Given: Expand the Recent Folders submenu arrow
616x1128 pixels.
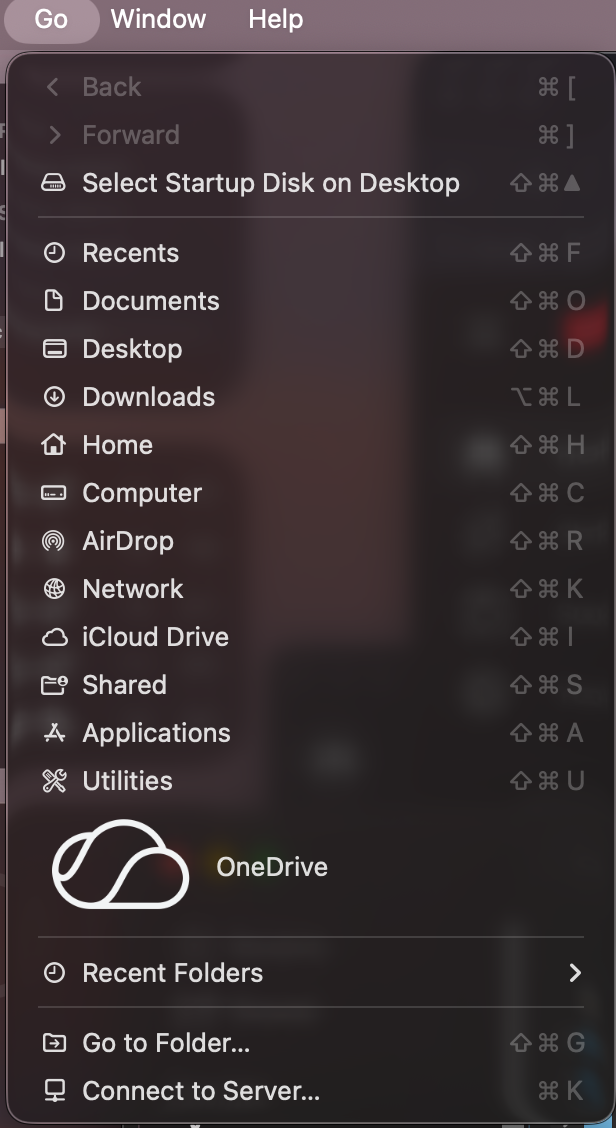Looking at the screenshot, I should click(x=574, y=973).
